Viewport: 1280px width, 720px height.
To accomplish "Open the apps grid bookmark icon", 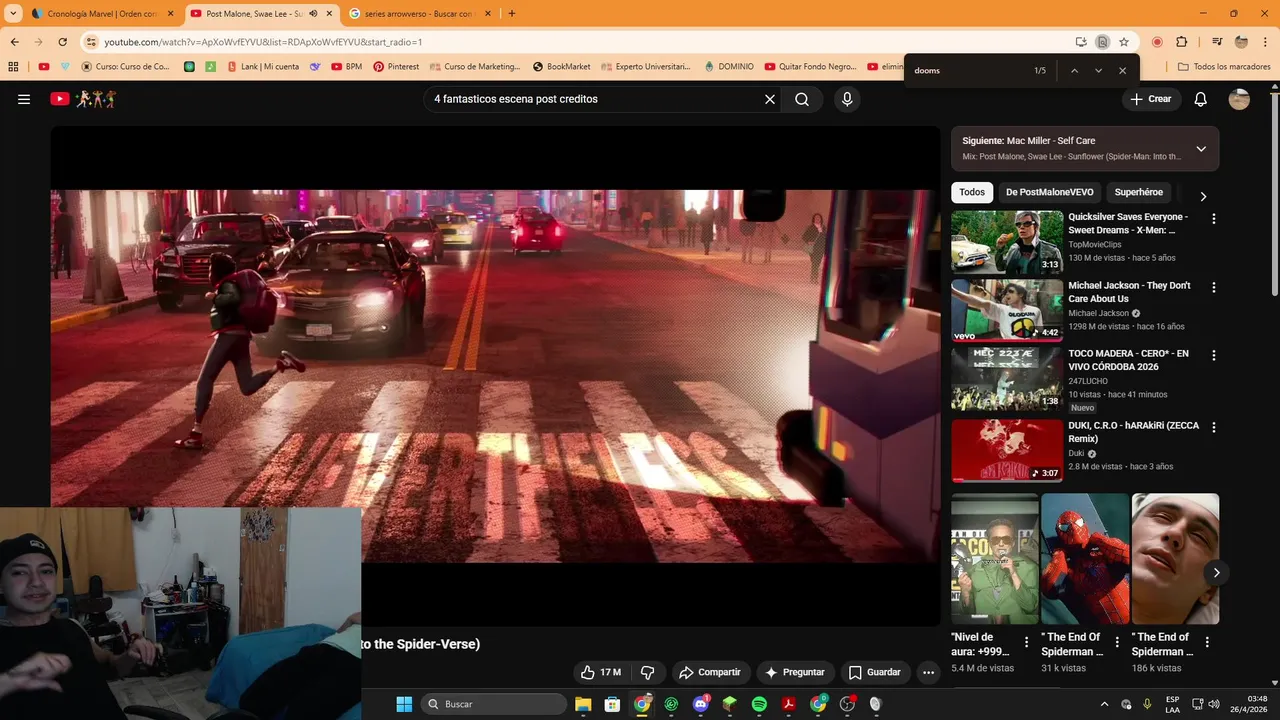I will pyautogui.click(x=13, y=67).
